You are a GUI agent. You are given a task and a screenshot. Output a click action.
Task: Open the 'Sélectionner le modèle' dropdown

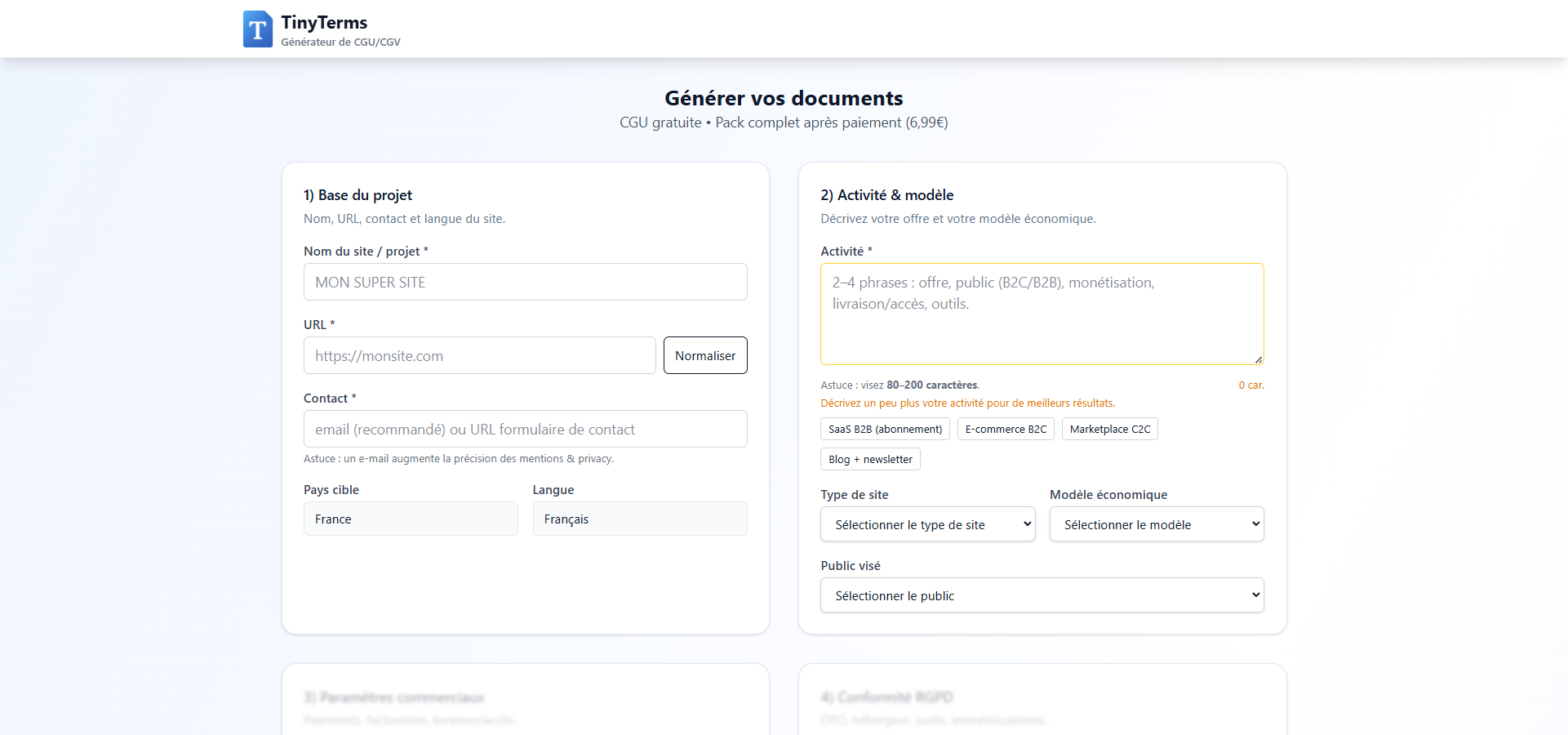point(1156,524)
